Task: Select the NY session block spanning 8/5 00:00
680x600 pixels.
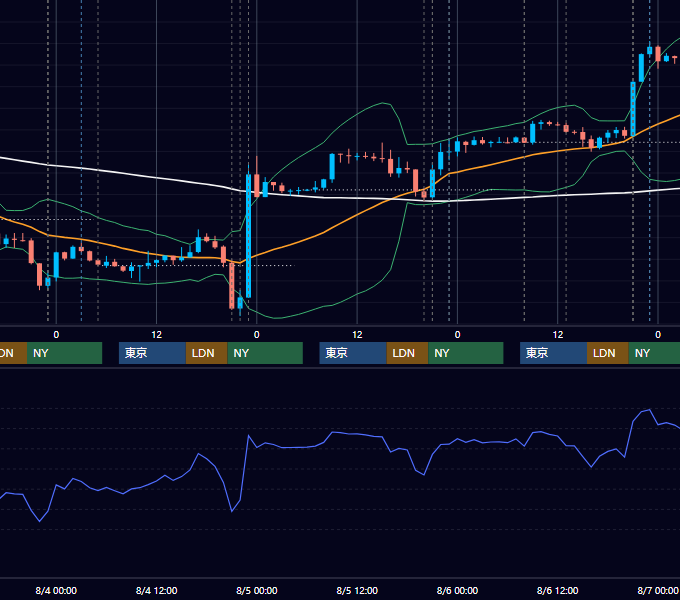Action: 265,353
